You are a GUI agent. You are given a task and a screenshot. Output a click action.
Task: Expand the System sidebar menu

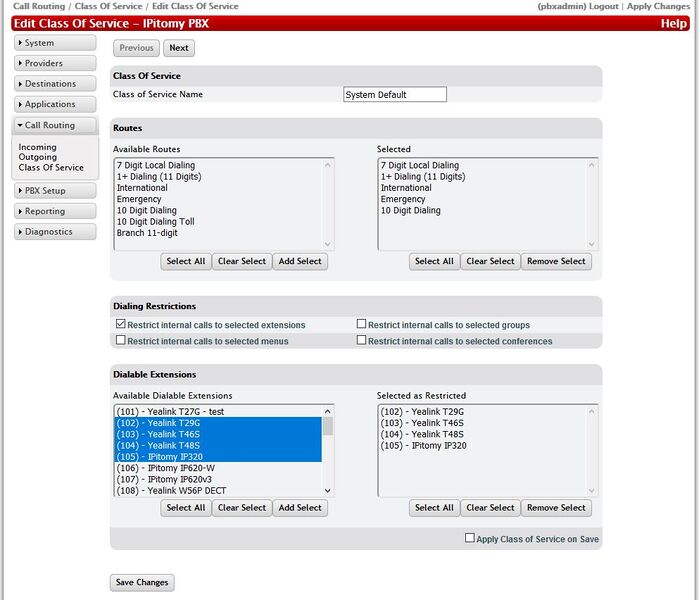55,43
